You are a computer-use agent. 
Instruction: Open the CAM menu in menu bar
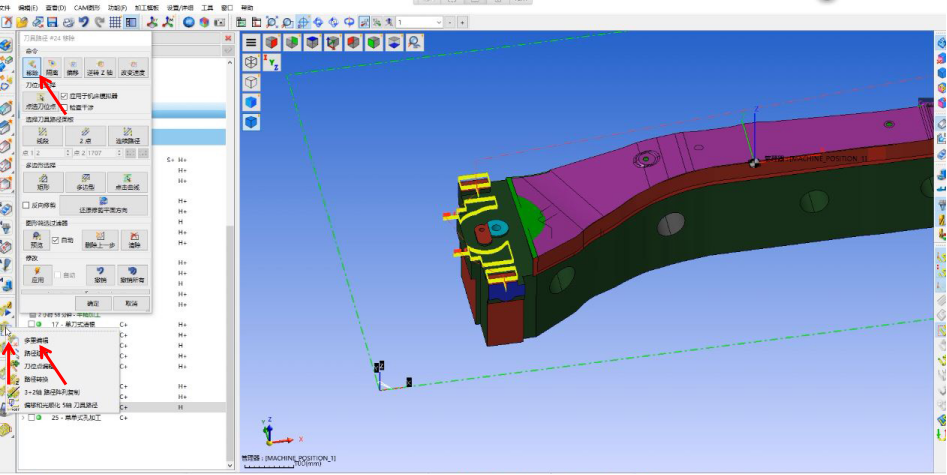86,8
